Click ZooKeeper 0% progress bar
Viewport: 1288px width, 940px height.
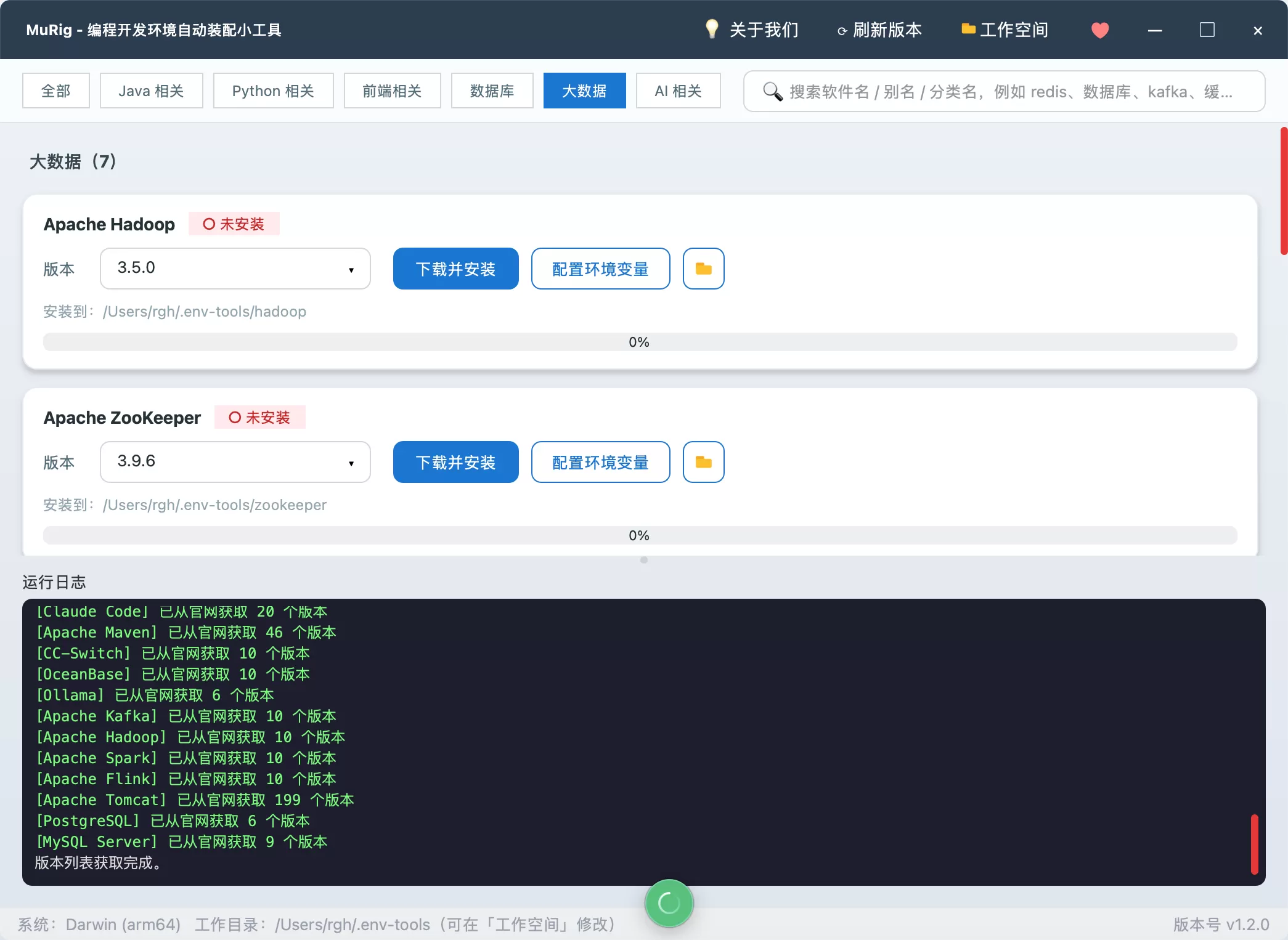click(x=640, y=535)
